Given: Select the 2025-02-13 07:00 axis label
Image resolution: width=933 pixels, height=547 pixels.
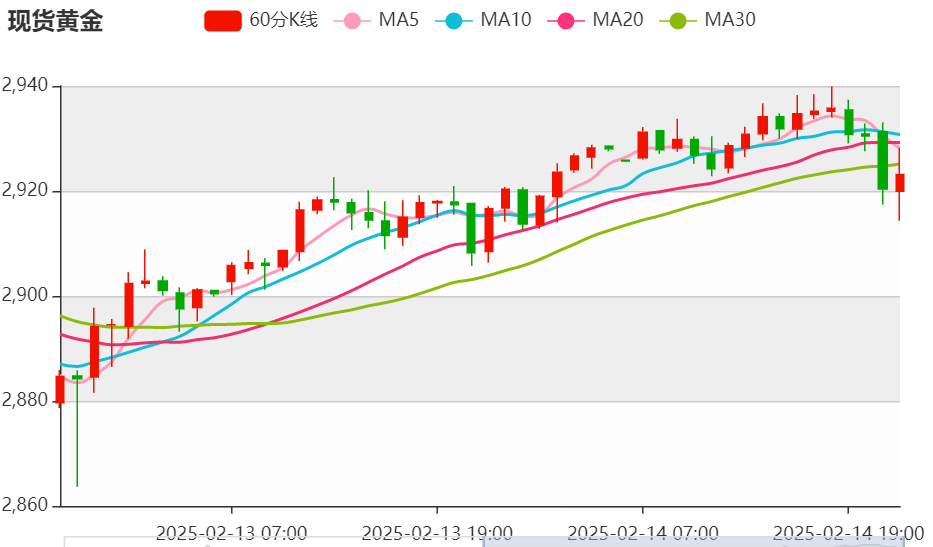Looking at the screenshot, I should click(232, 532).
